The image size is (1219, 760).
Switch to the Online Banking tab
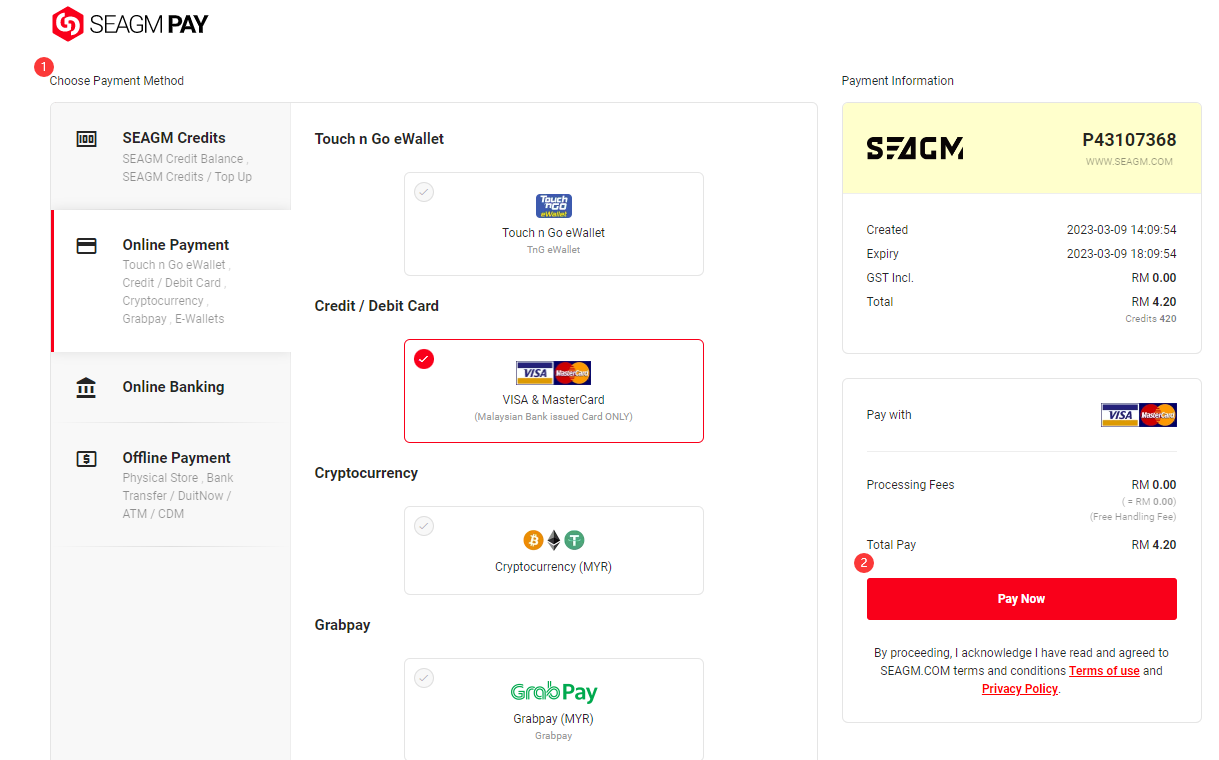coord(171,387)
